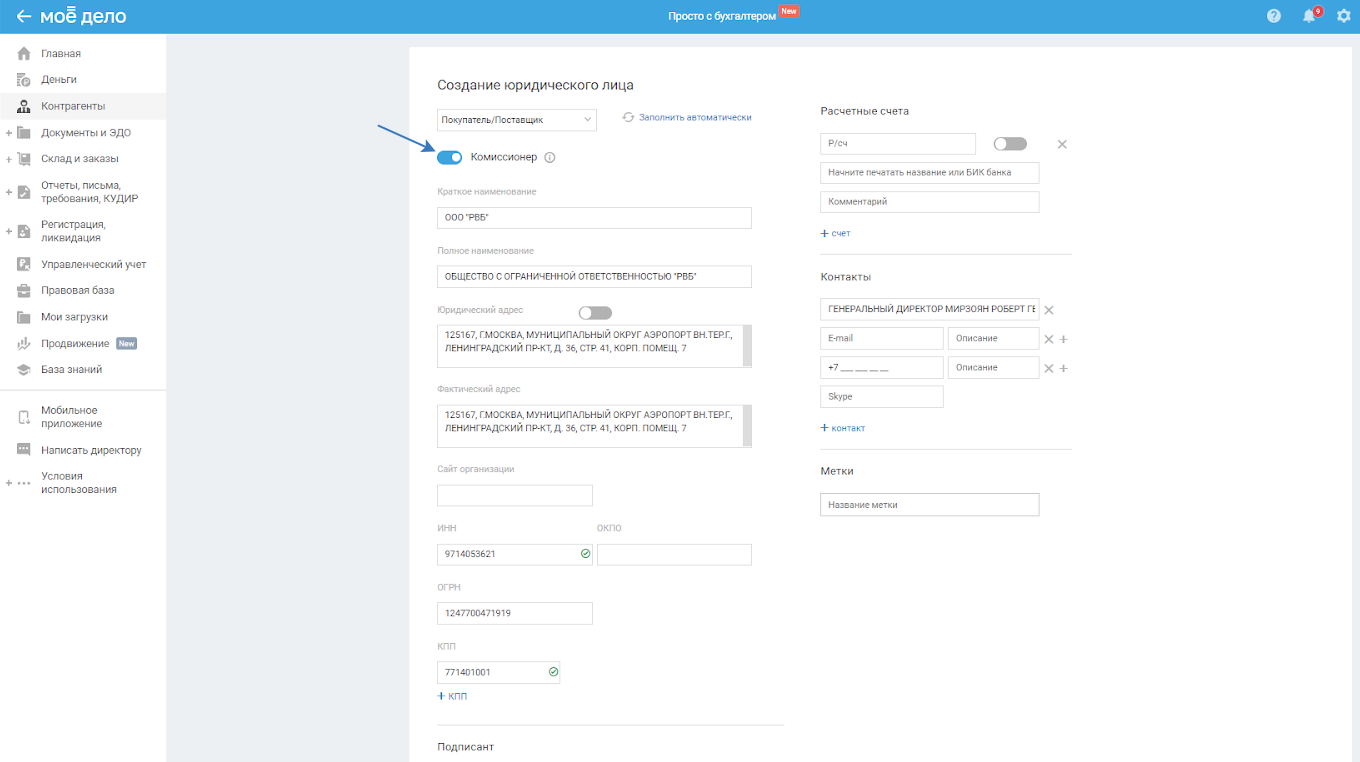The image size is (1360, 762).
Task: Click the Комиссионер info icon
Action: (x=550, y=157)
